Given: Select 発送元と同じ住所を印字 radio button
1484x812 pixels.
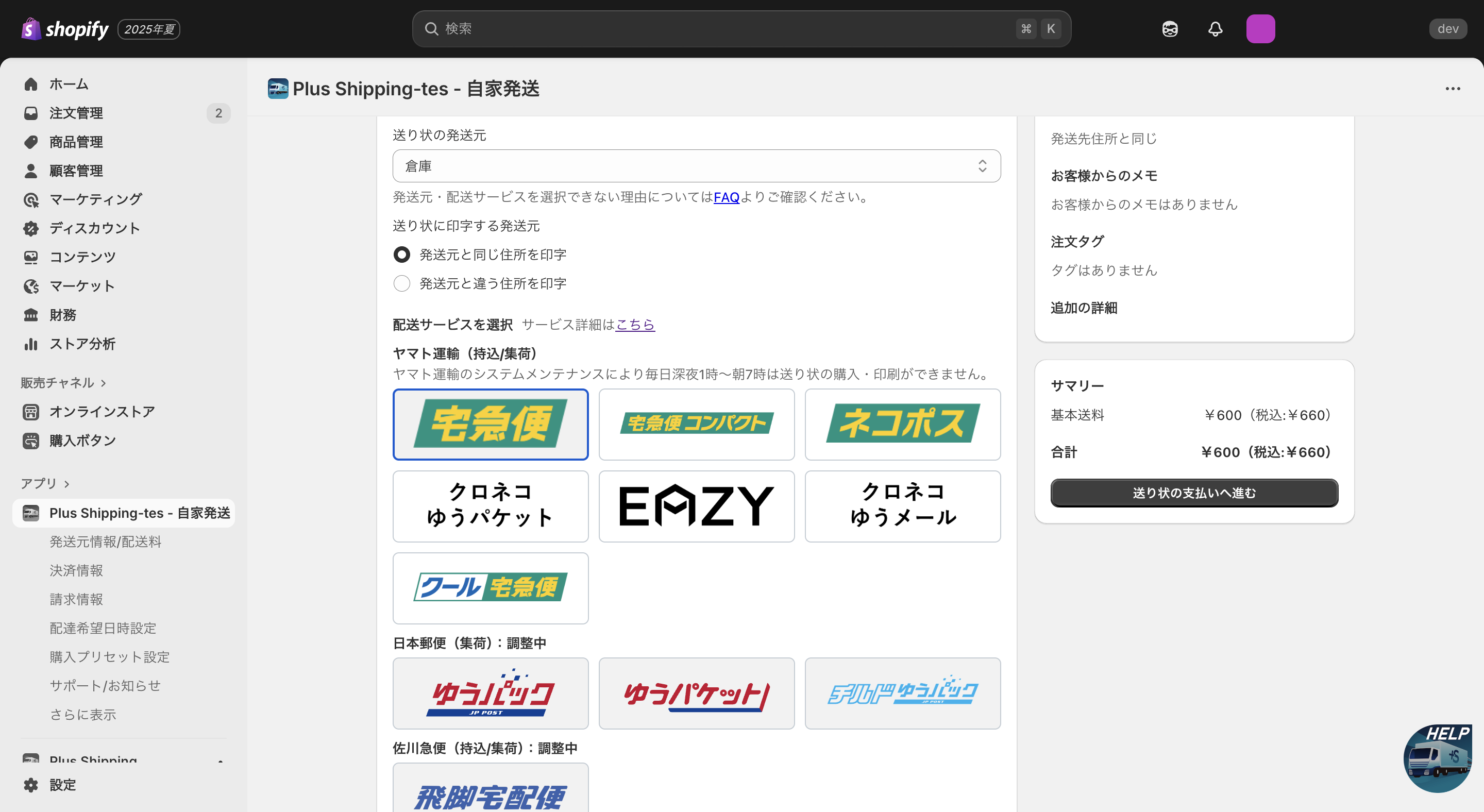Looking at the screenshot, I should tap(401, 255).
